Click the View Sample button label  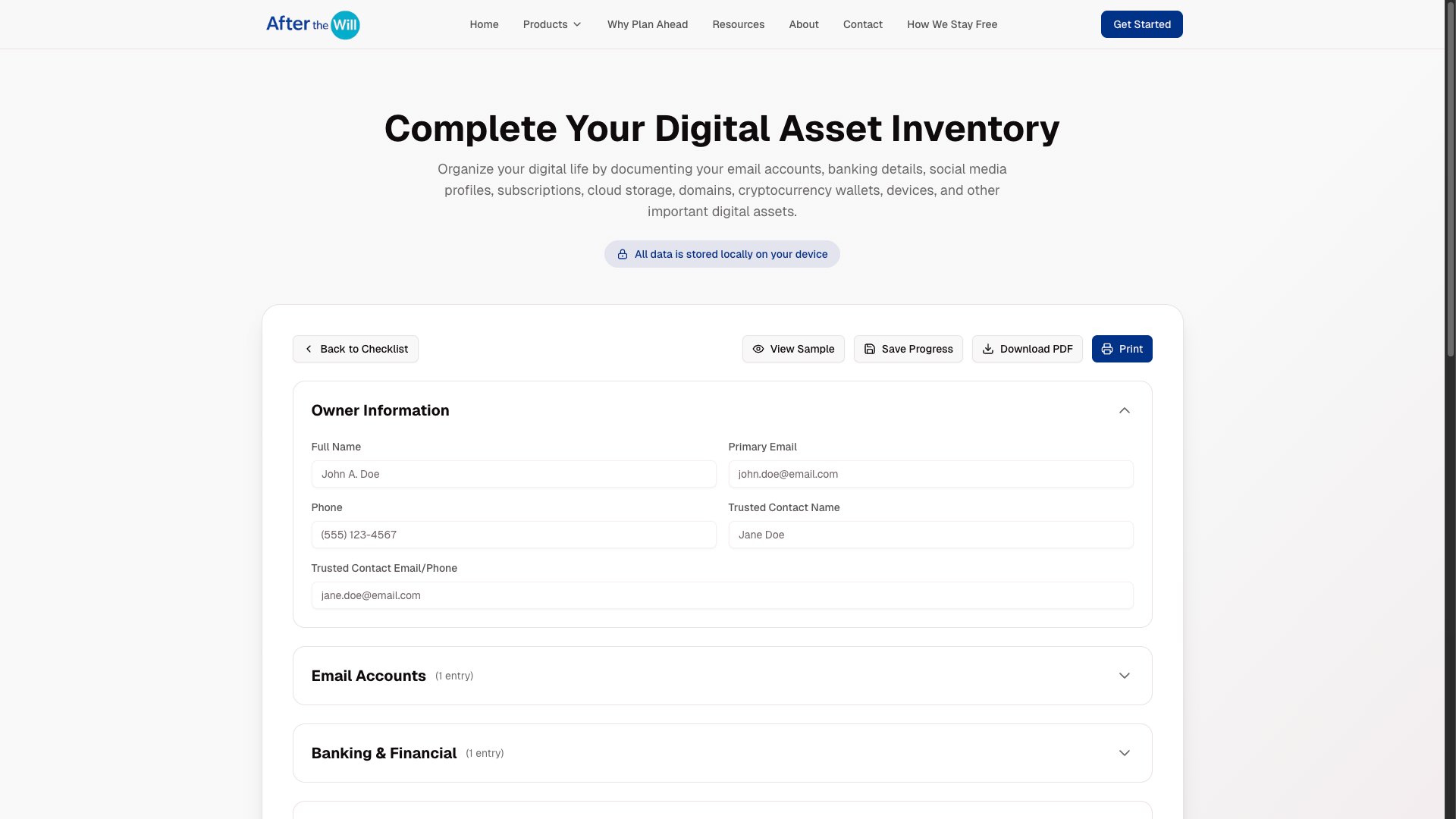tap(802, 349)
